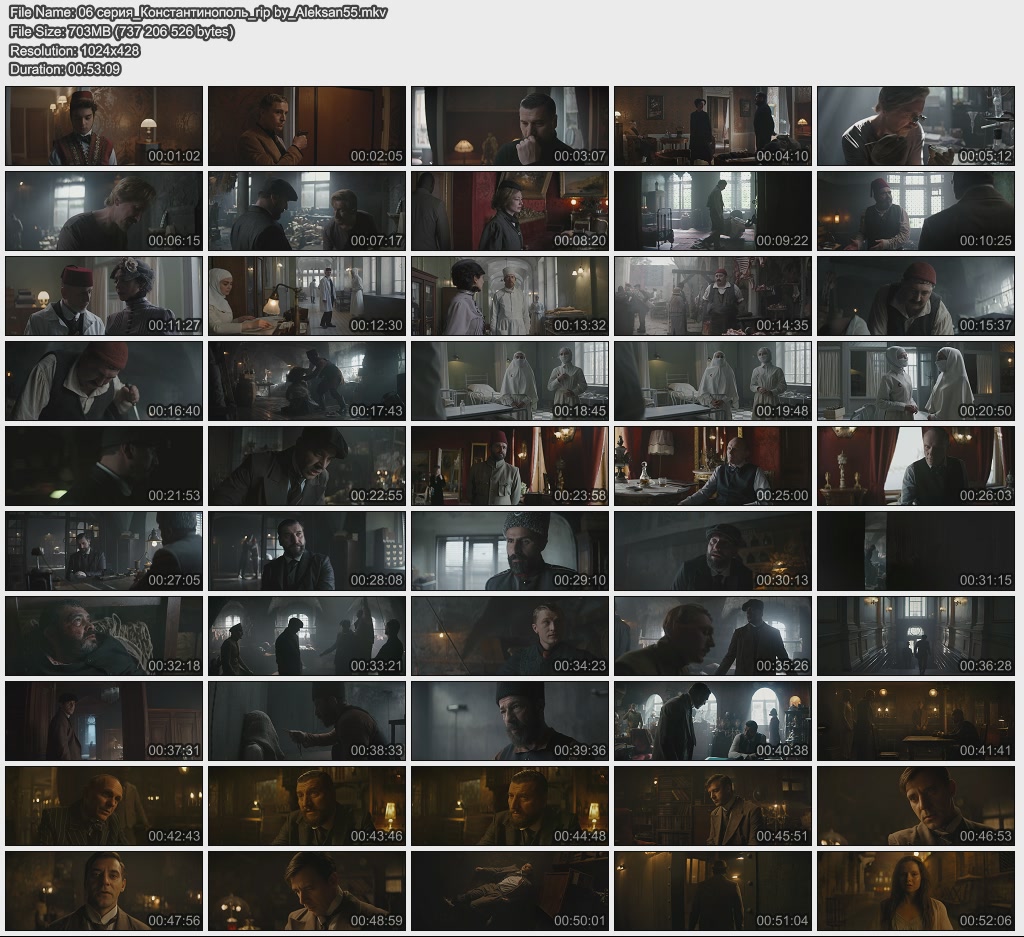Click the thumbnail timestamped 00:20:50
Screen dimensions: 1024x937
point(915,381)
